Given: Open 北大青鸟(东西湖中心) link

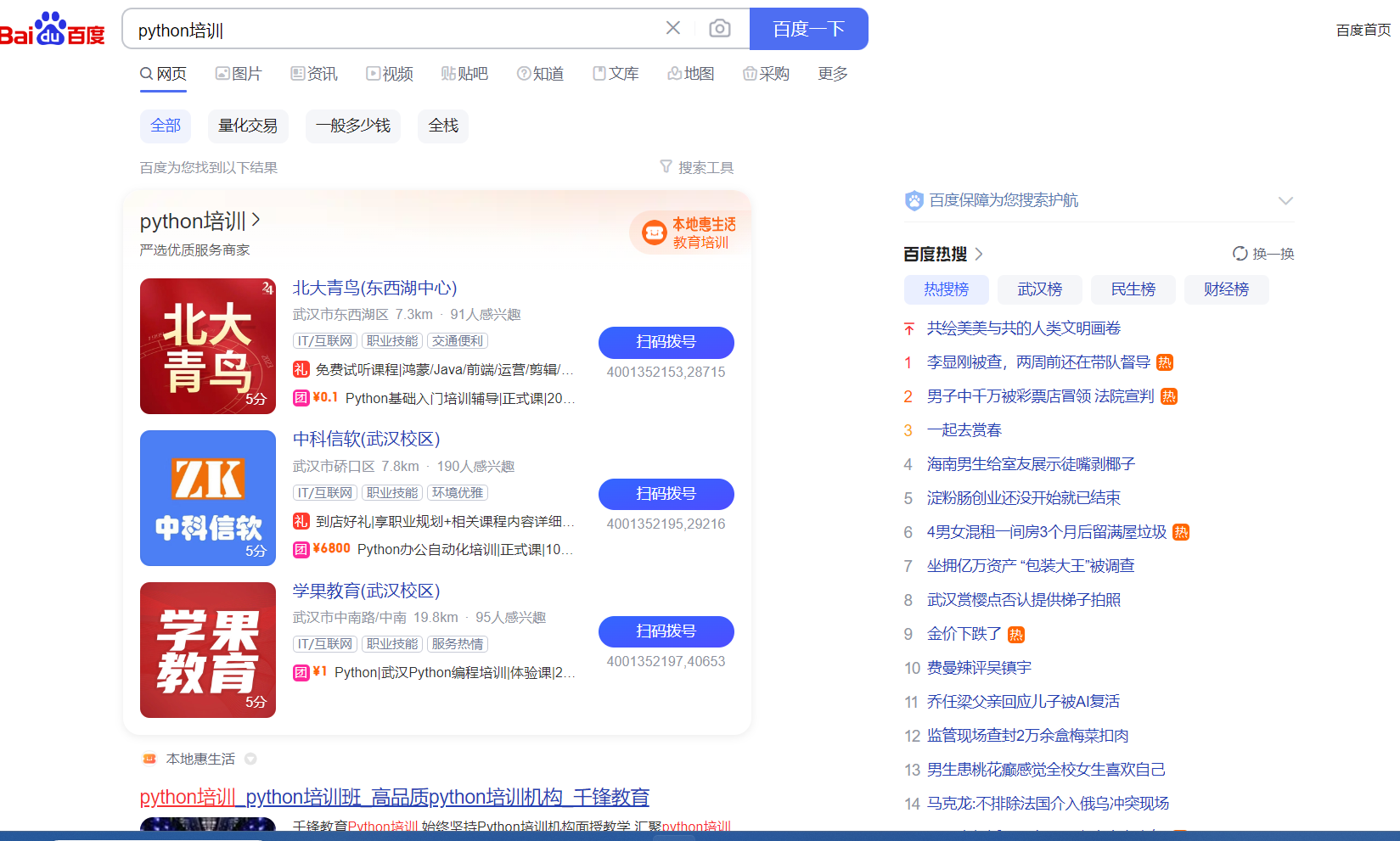Looking at the screenshot, I should point(375,288).
